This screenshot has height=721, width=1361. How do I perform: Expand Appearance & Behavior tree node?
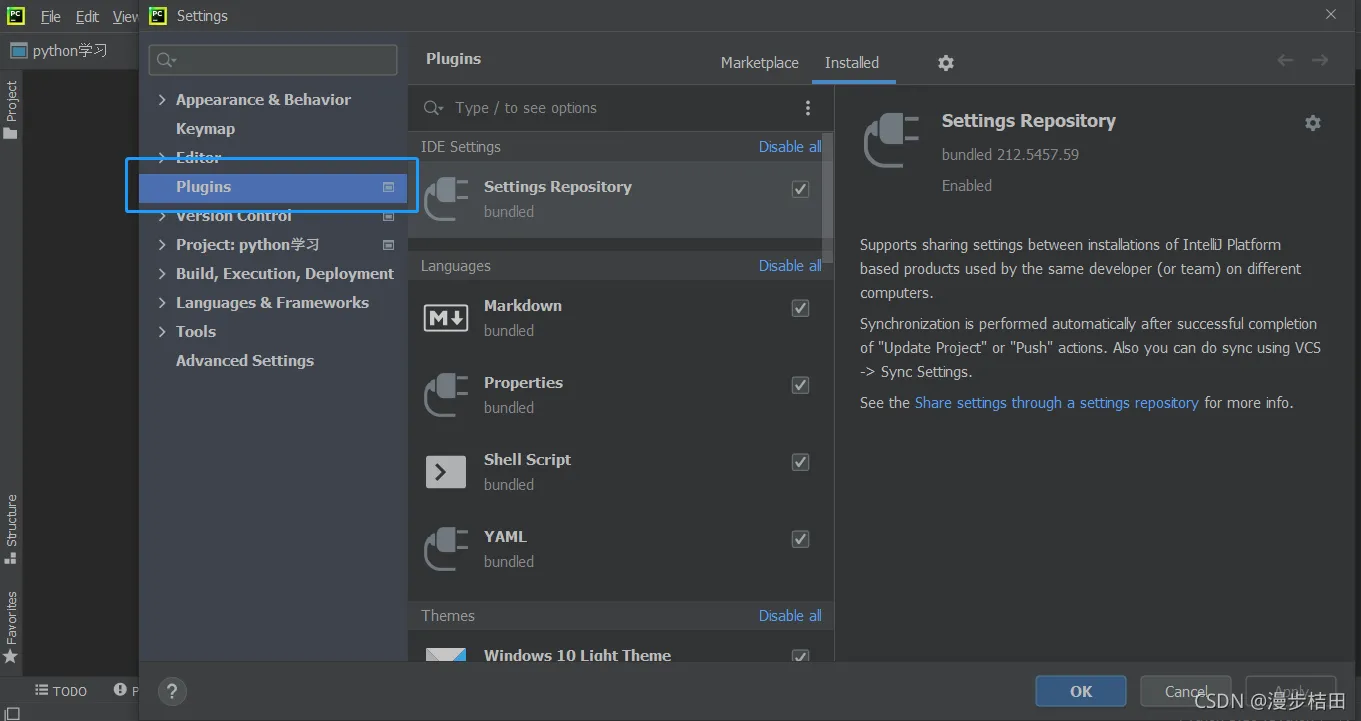pyautogui.click(x=162, y=100)
